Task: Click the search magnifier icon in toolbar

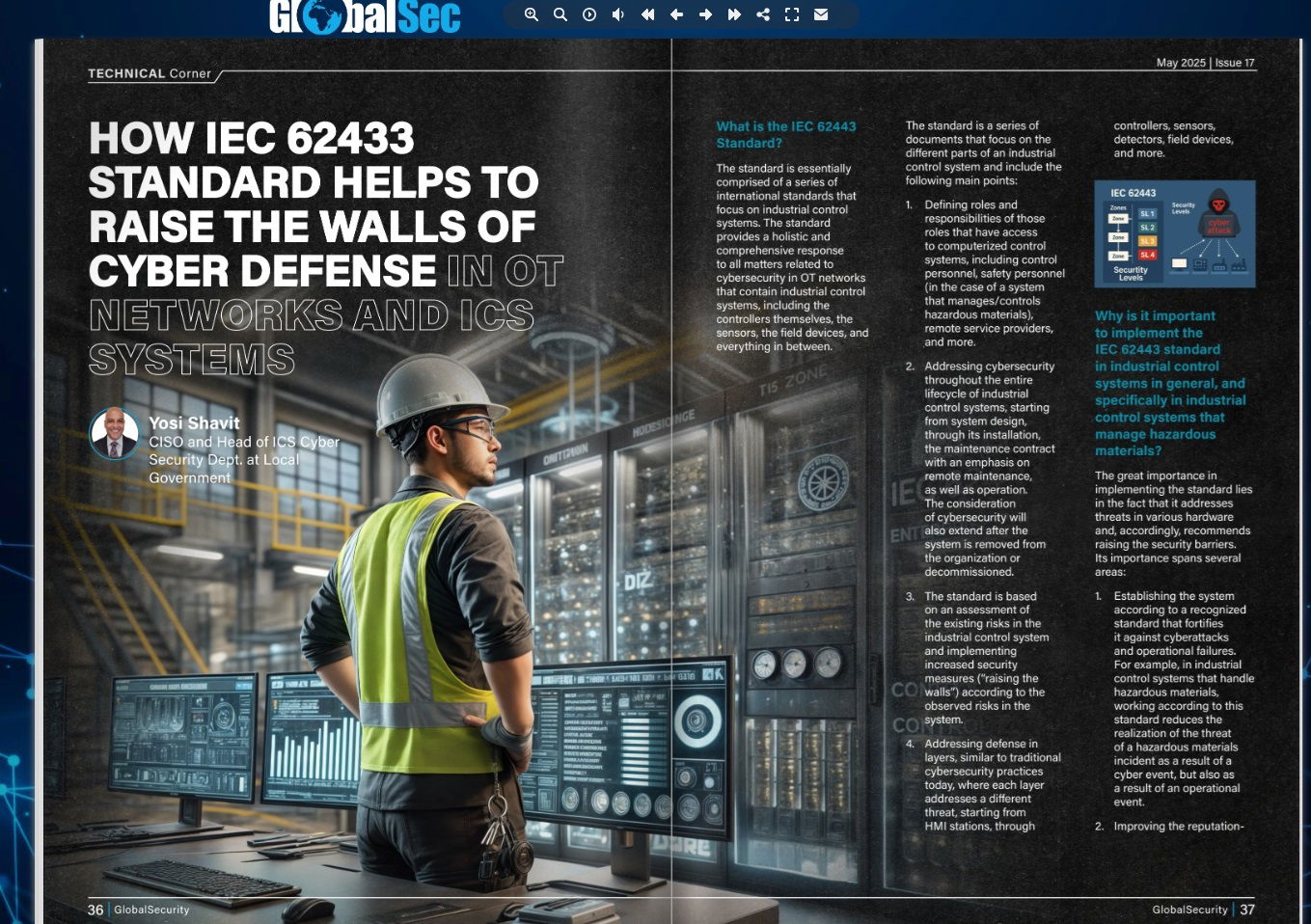Action: coord(560,14)
